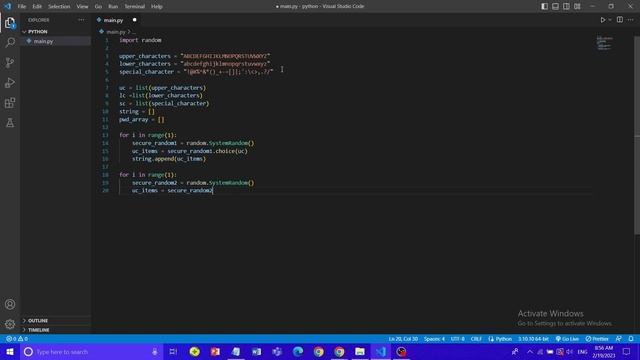Viewport: 640px width, 360px height.
Task: Change indentation via Spaces: 4
Action: coord(434,339)
